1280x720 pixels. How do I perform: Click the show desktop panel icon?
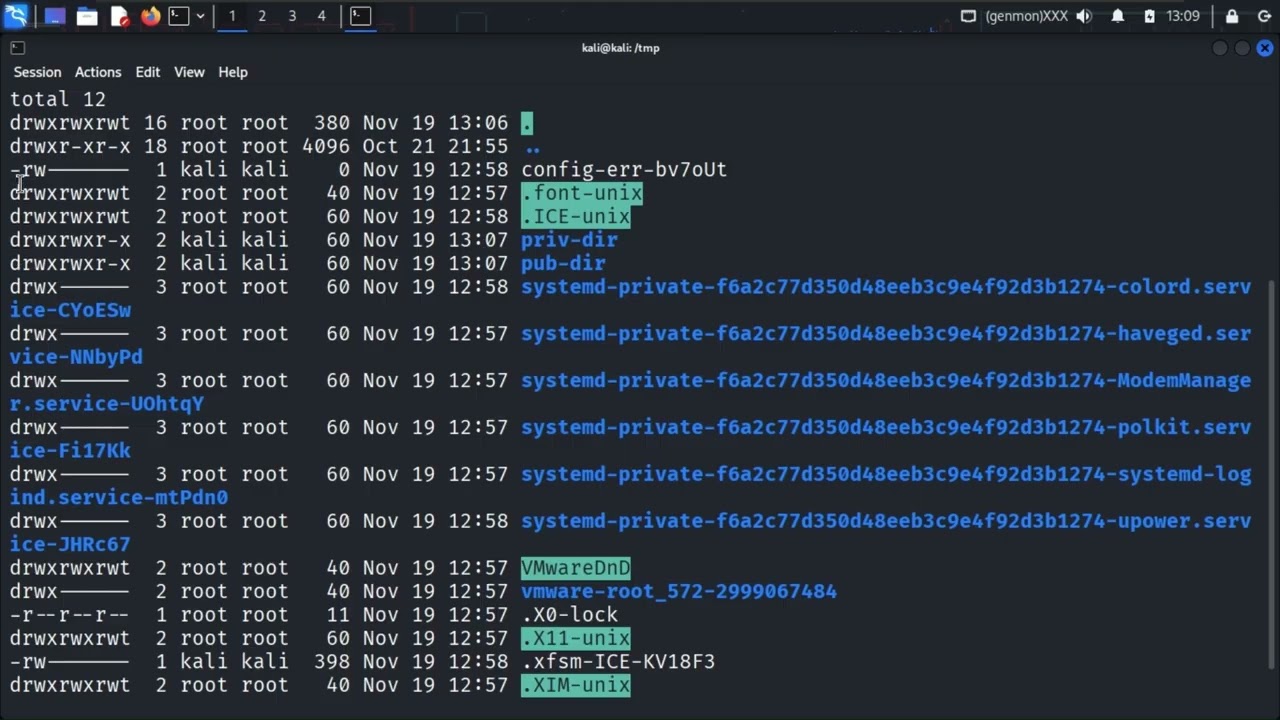(x=55, y=16)
